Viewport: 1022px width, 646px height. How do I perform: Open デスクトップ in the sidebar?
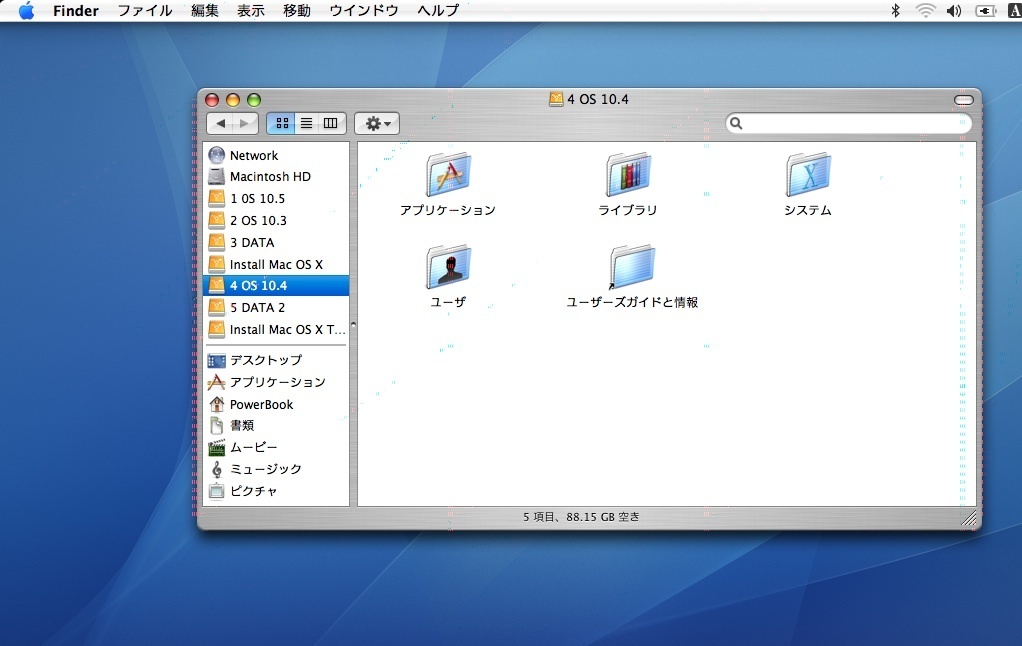coord(276,360)
